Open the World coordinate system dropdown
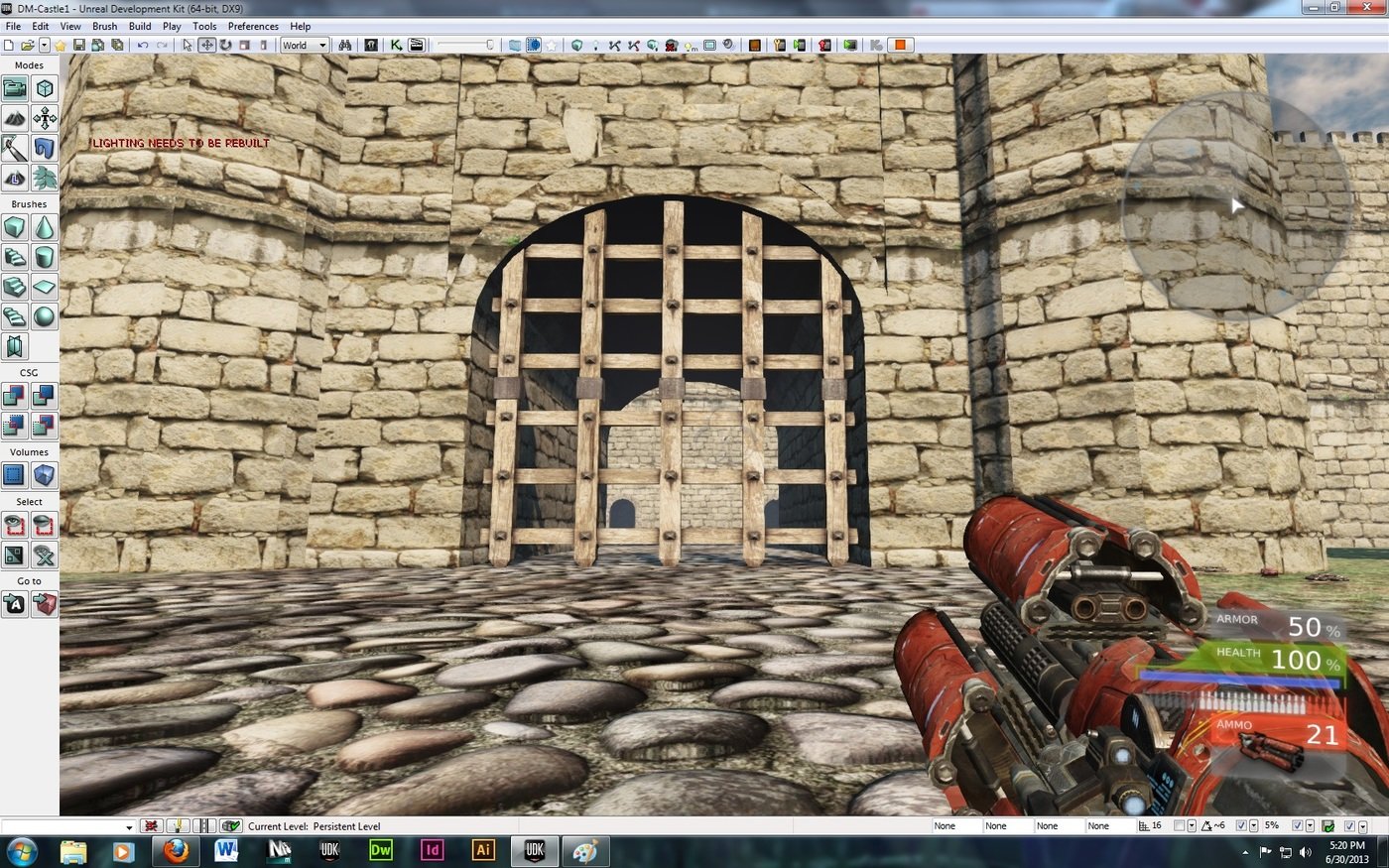Screen dimensions: 1389x868 (x=304, y=46)
